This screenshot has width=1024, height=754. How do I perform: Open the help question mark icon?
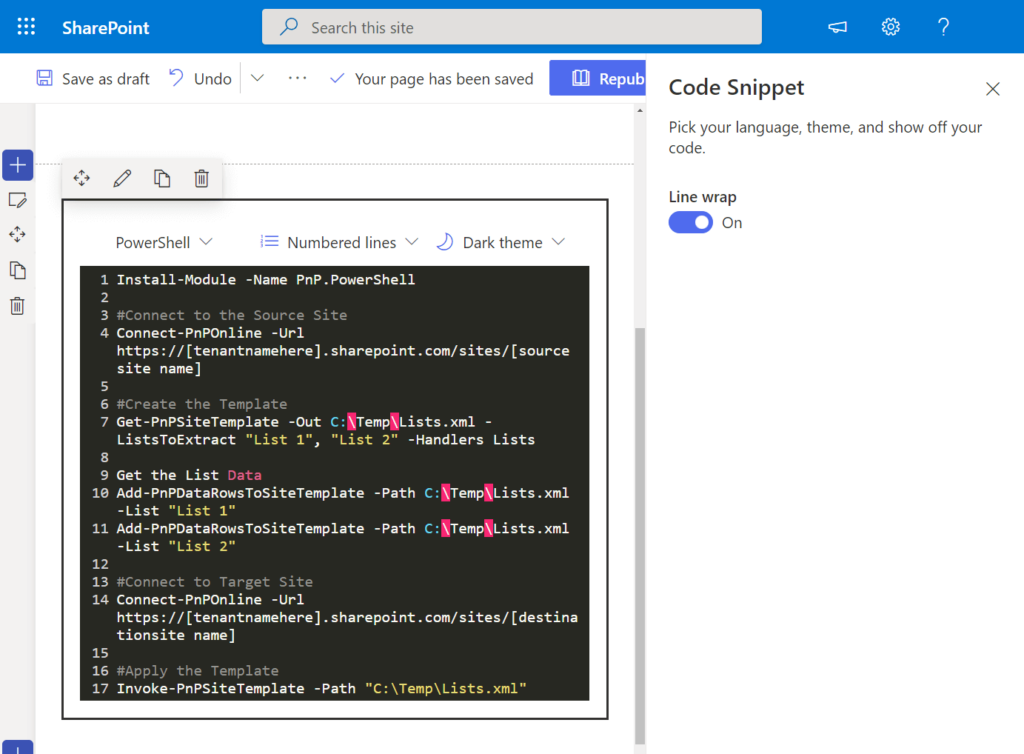tap(943, 27)
